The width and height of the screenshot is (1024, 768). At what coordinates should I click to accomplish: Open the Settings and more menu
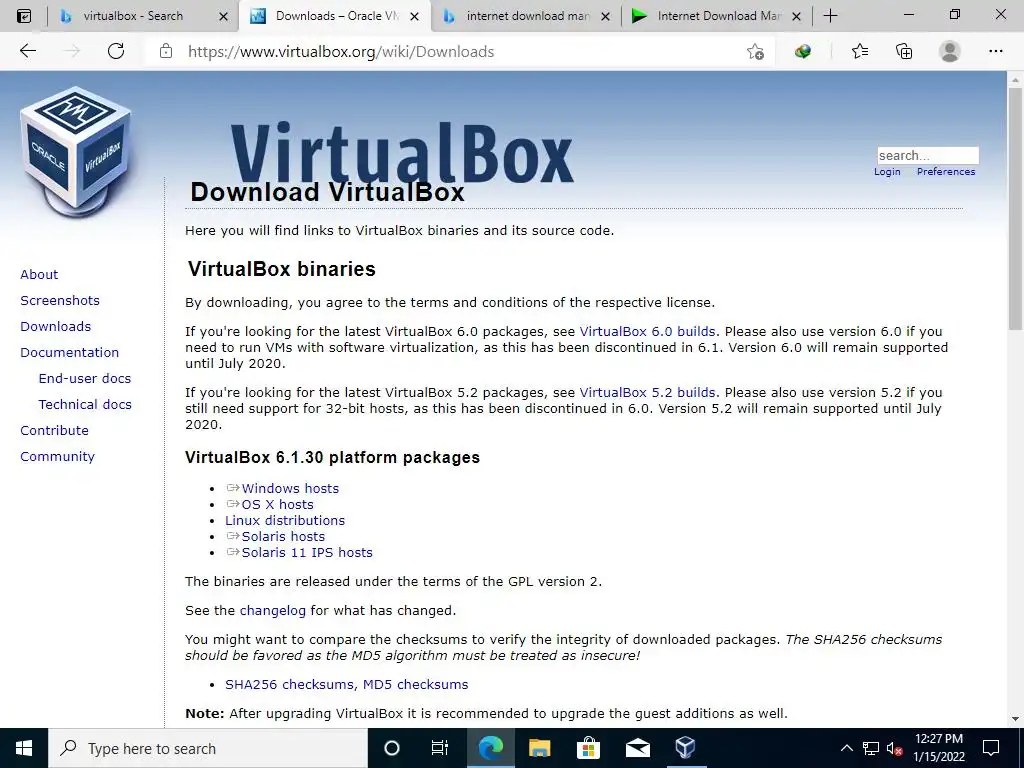click(995, 51)
